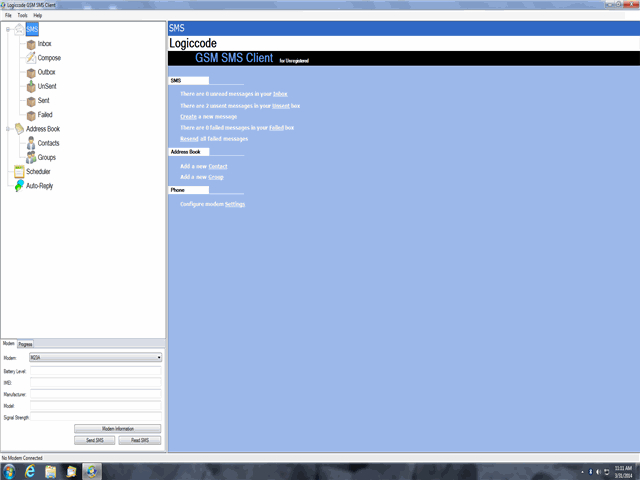Click the modem Settings link
Viewport: 640px width, 480px height.
click(x=234, y=203)
